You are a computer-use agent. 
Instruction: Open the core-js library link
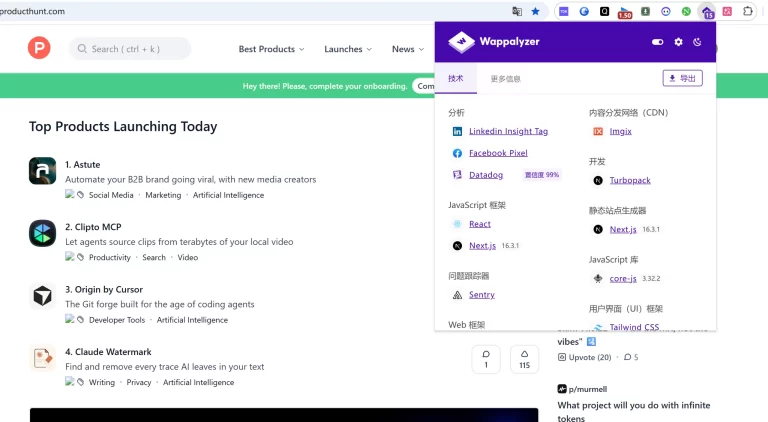click(x=623, y=279)
